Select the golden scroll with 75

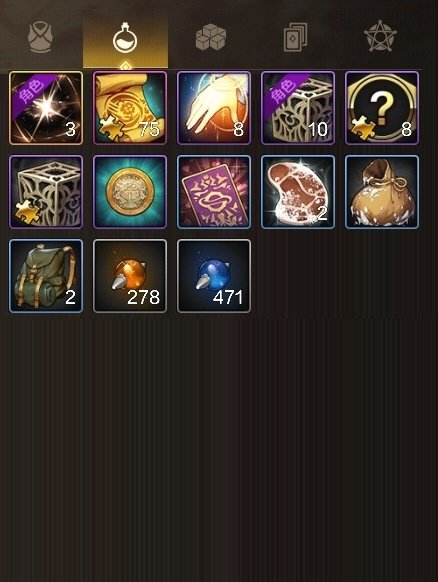pyautogui.click(x=130, y=108)
